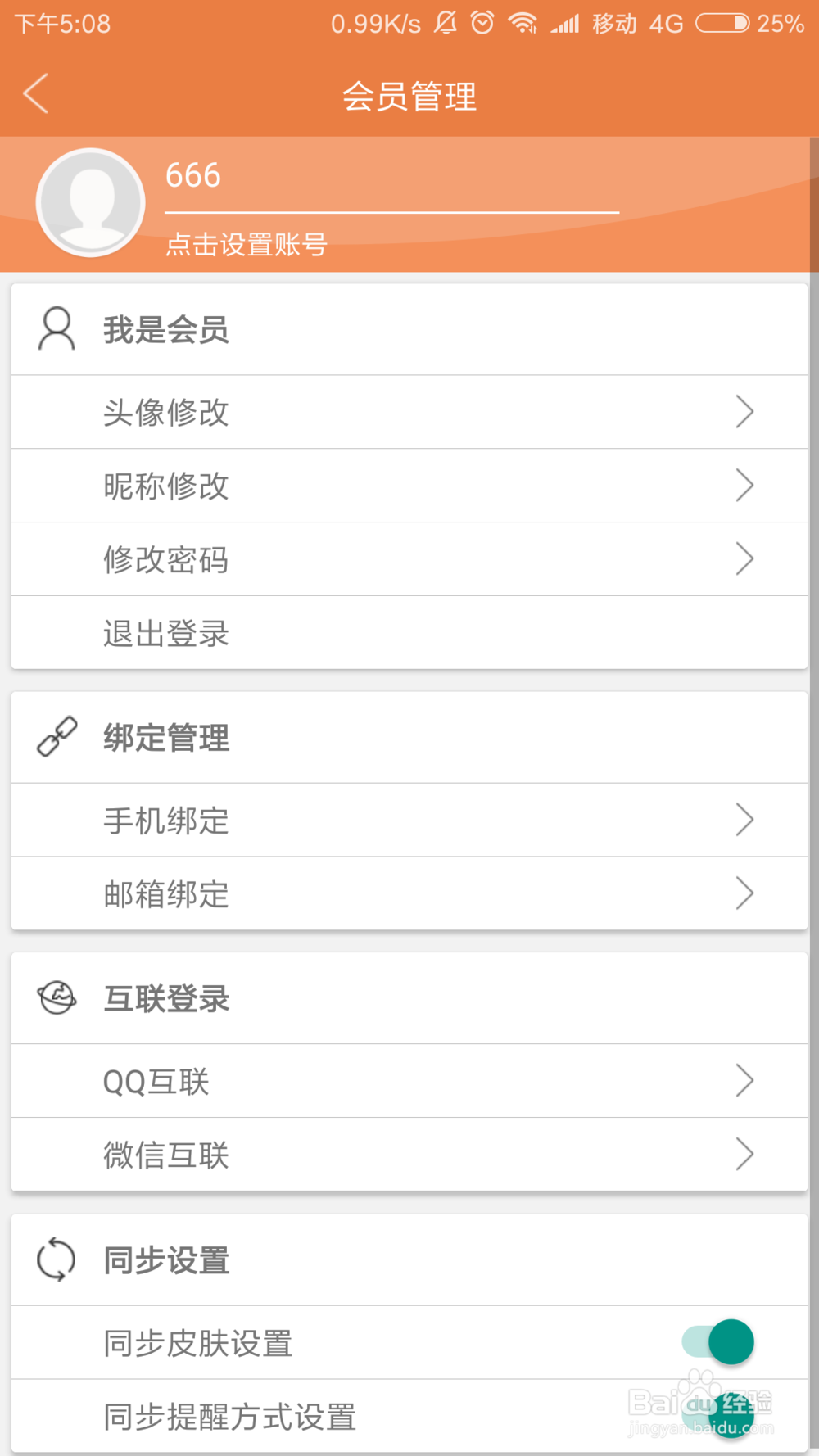Screen dimensions: 819x1456
Task: Tap the battery icon in status bar
Action: 722,23
